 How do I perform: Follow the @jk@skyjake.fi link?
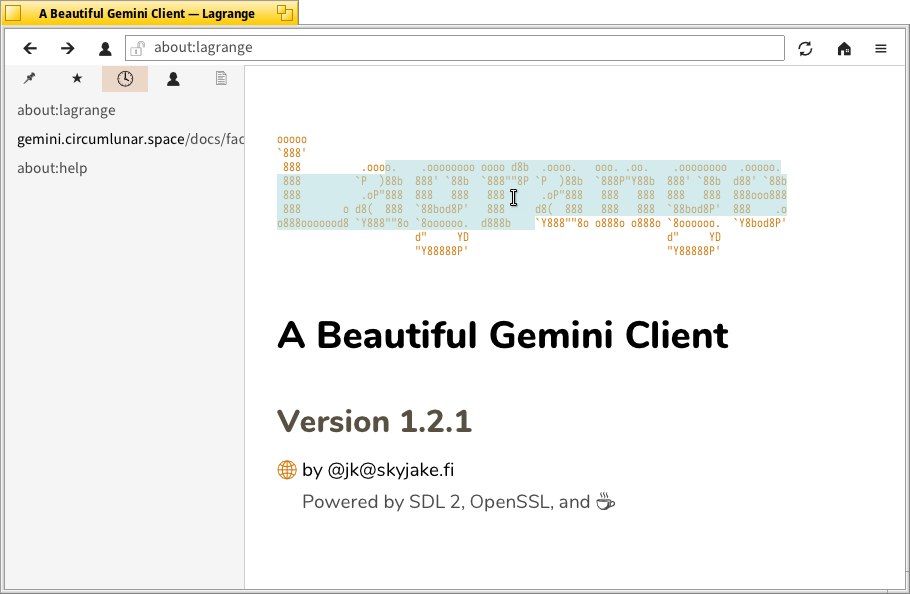(378, 470)
